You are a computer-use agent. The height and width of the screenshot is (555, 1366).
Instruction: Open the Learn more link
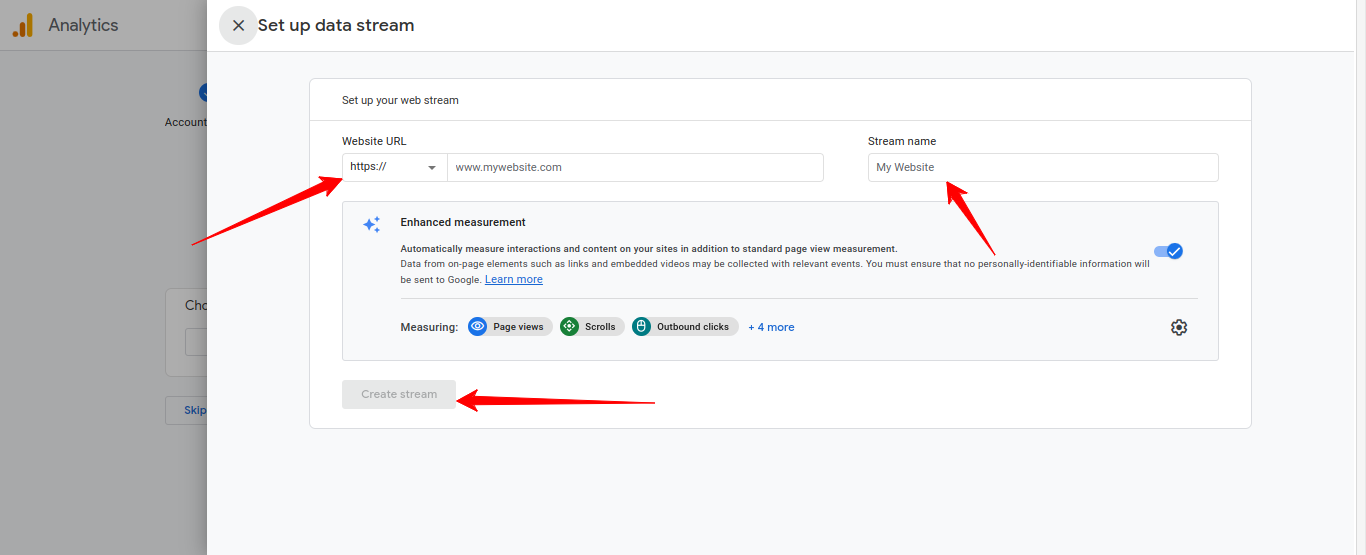[514, 280]
